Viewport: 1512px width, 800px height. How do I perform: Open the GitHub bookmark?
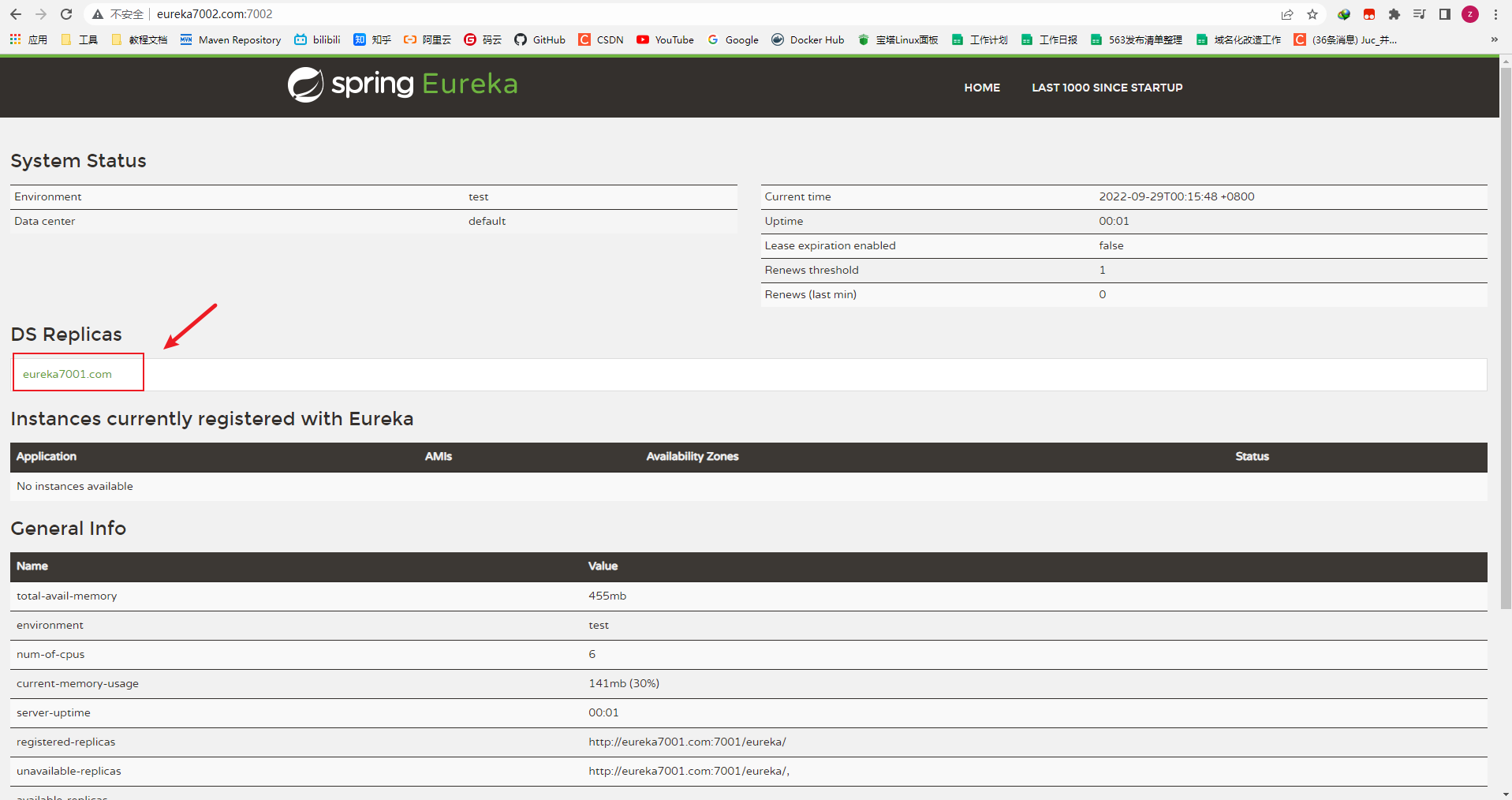point(540,39)
